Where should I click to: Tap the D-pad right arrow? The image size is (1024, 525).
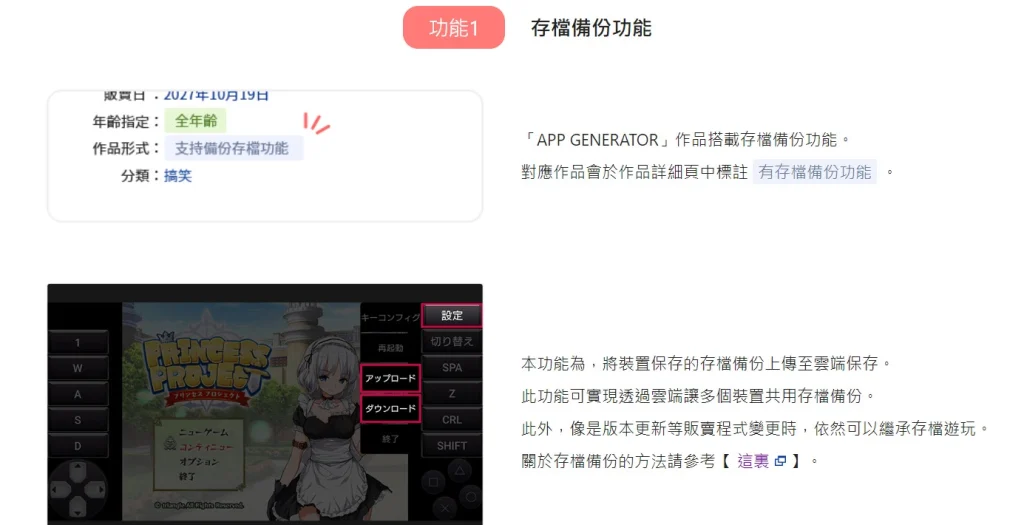click(97, 490)
